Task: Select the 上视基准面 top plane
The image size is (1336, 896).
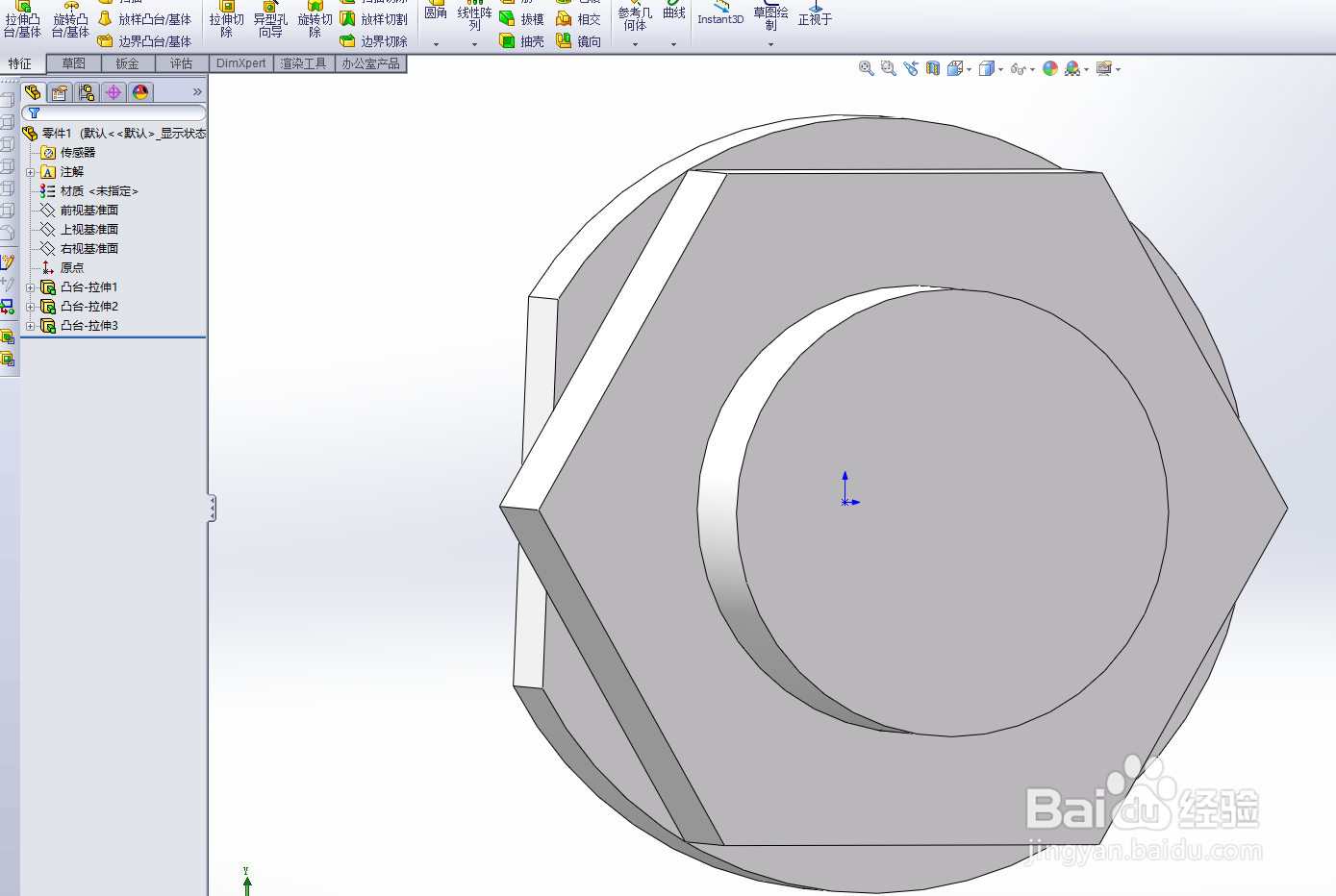Action: 80,229
